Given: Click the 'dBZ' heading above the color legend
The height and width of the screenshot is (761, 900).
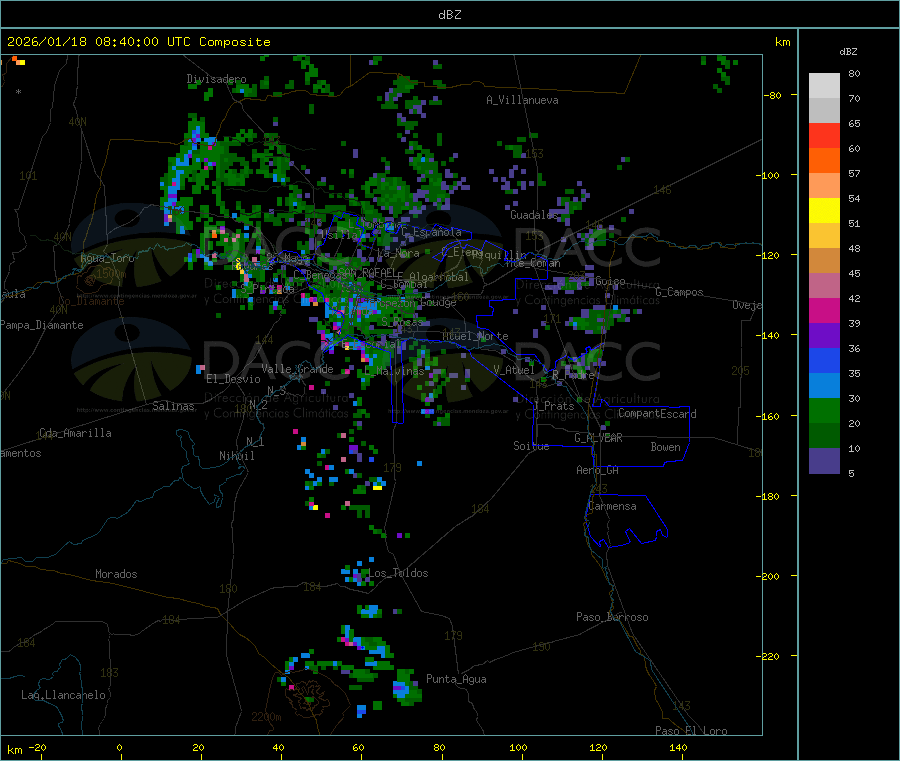Looking at the screenshot, I should coord(848,52).
